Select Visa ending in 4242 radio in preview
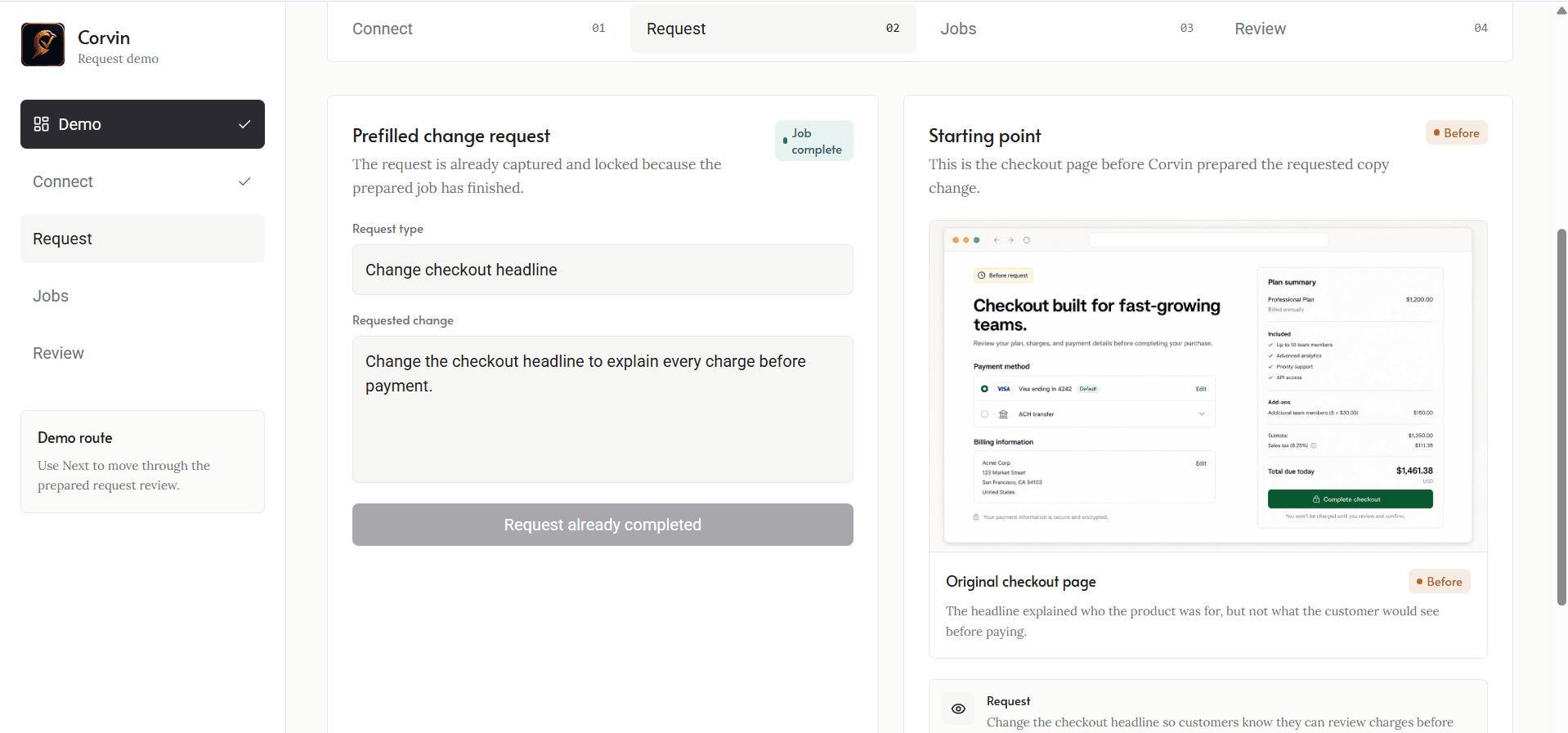Viewport: 1568px width, 733px height. point(984,389)
